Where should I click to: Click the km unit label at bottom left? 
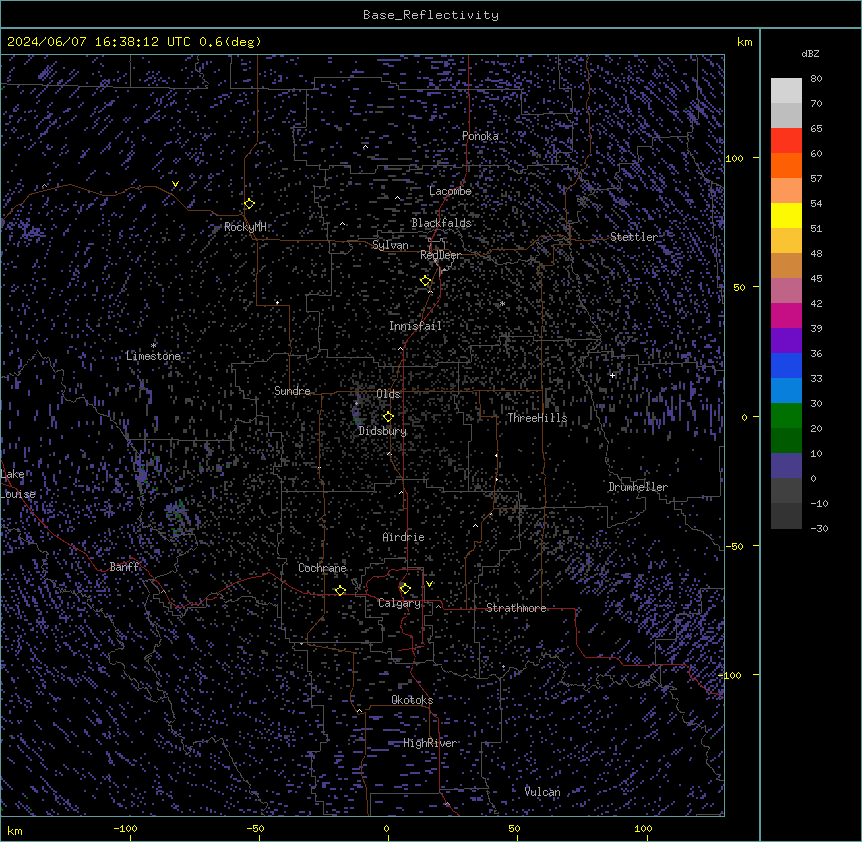[15, 830]
